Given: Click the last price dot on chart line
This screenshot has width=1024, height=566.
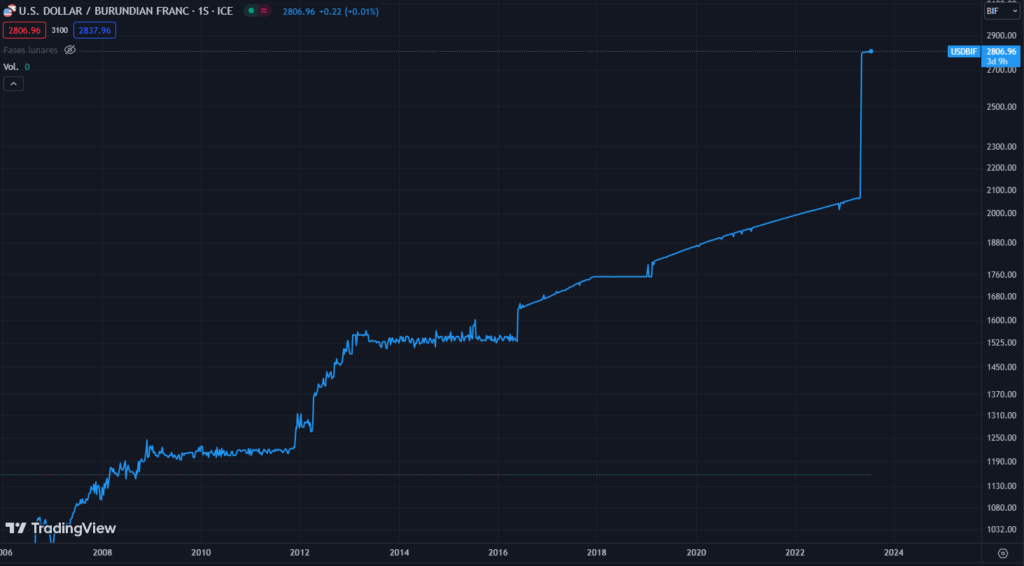Looking at the screenshot, I should 872,51.
